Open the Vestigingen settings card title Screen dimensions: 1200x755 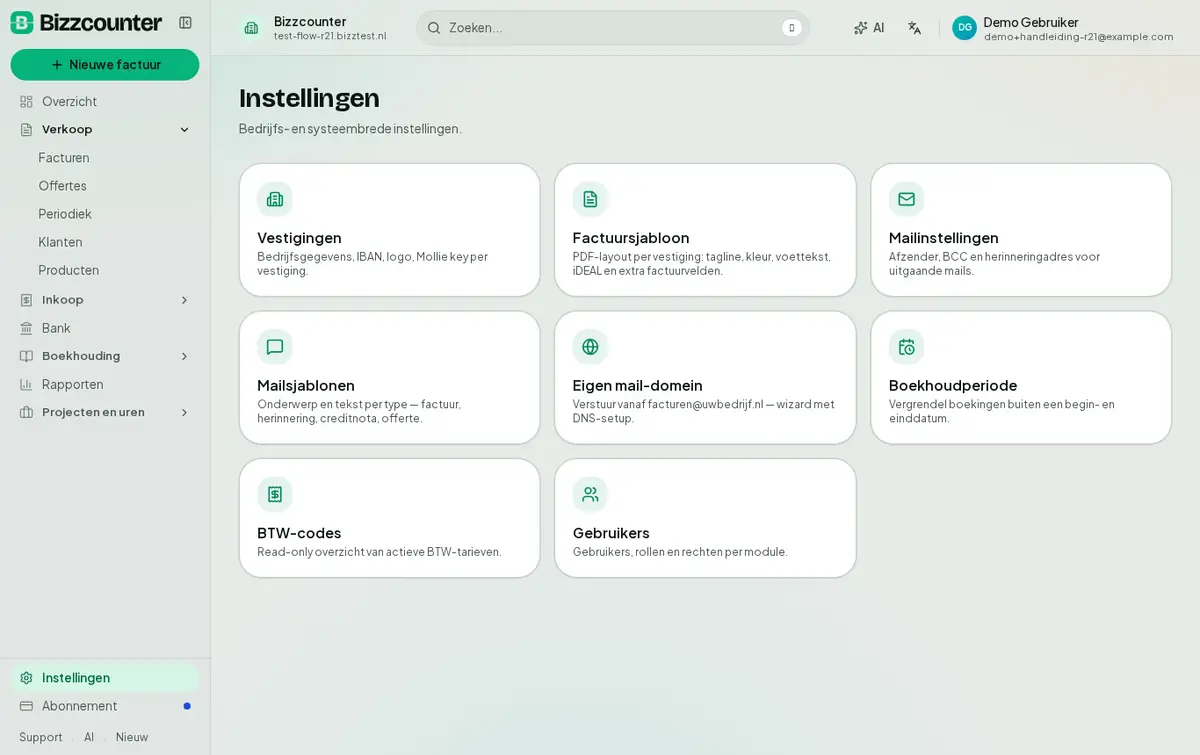299,237
